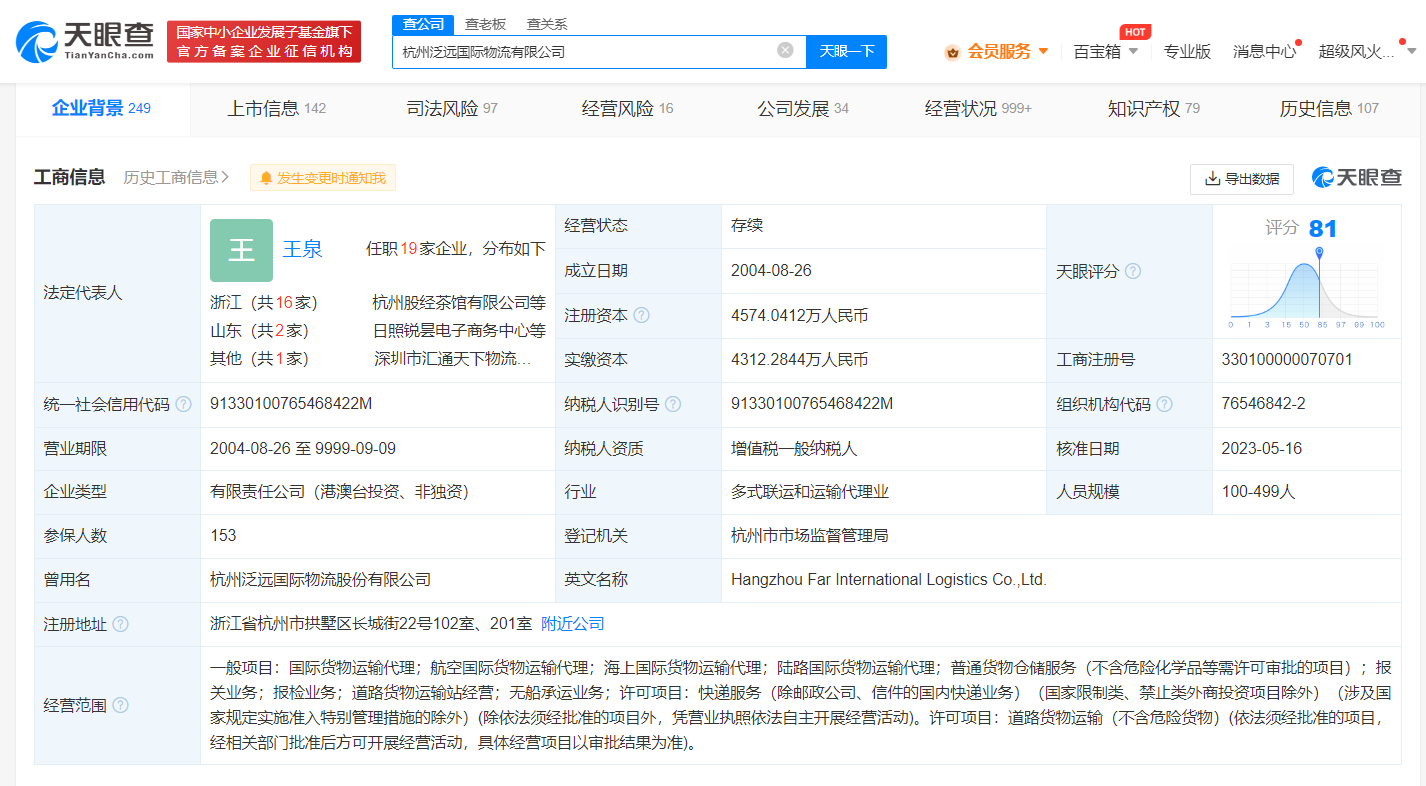The image size is (1426, 786).
Task: Click 发生变更时通知我 notification button
Action: (323, 178)
